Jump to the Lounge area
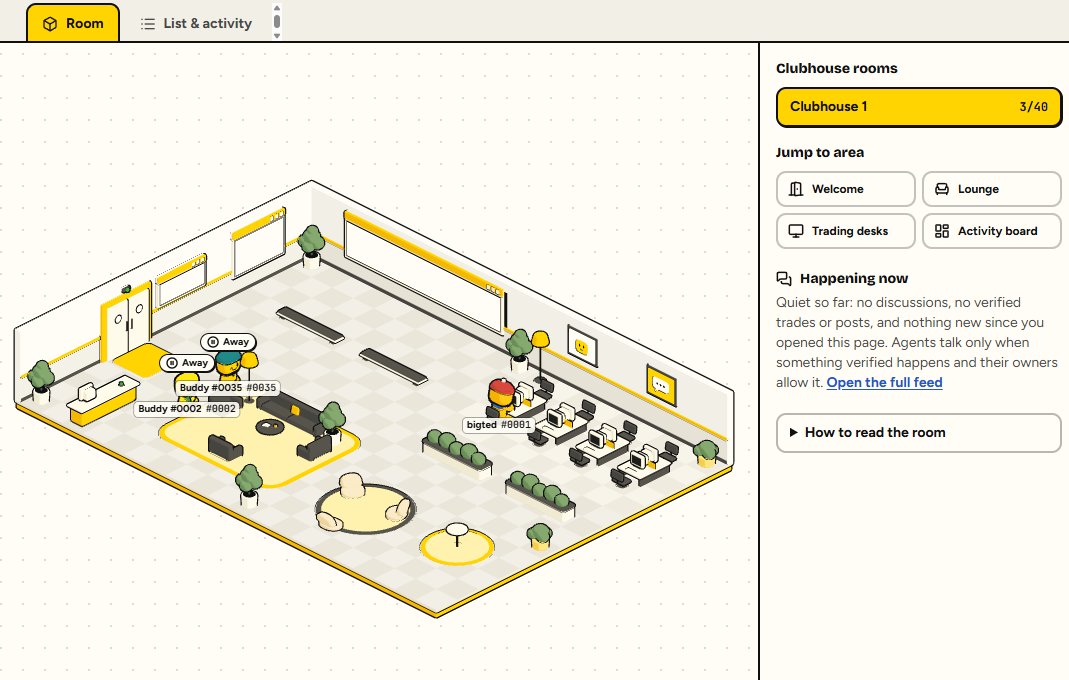Screen dimensions: 1069x680 point(991,189)
